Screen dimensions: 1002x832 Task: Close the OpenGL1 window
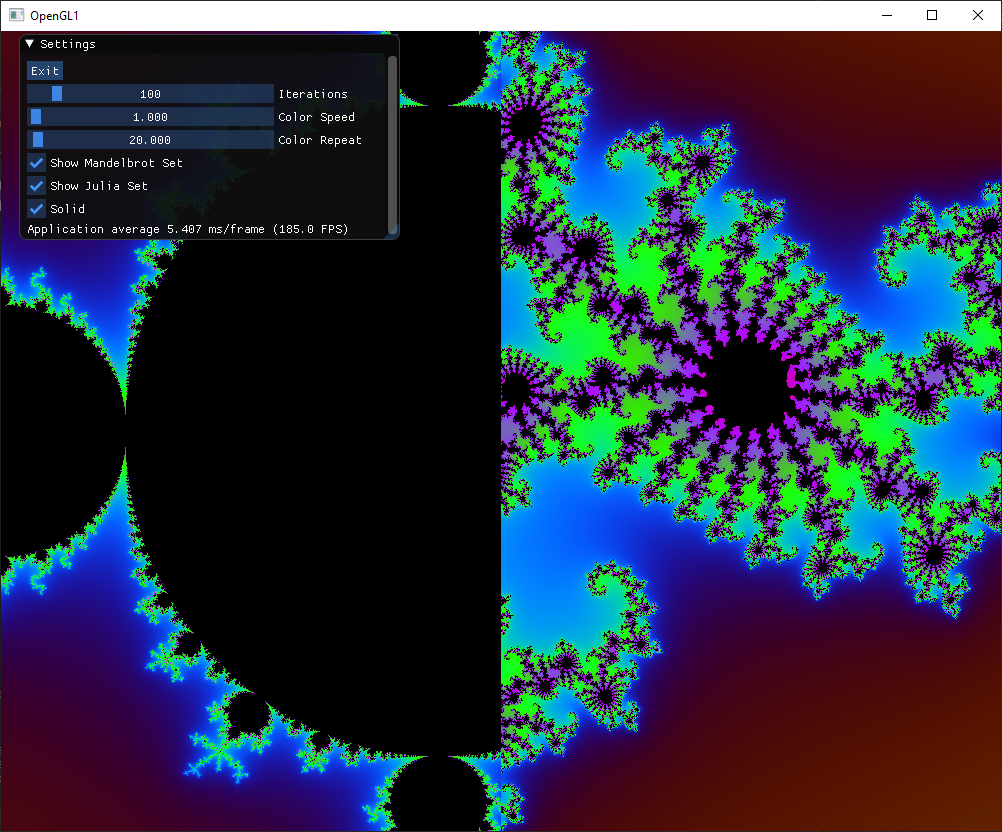(978, 15)
